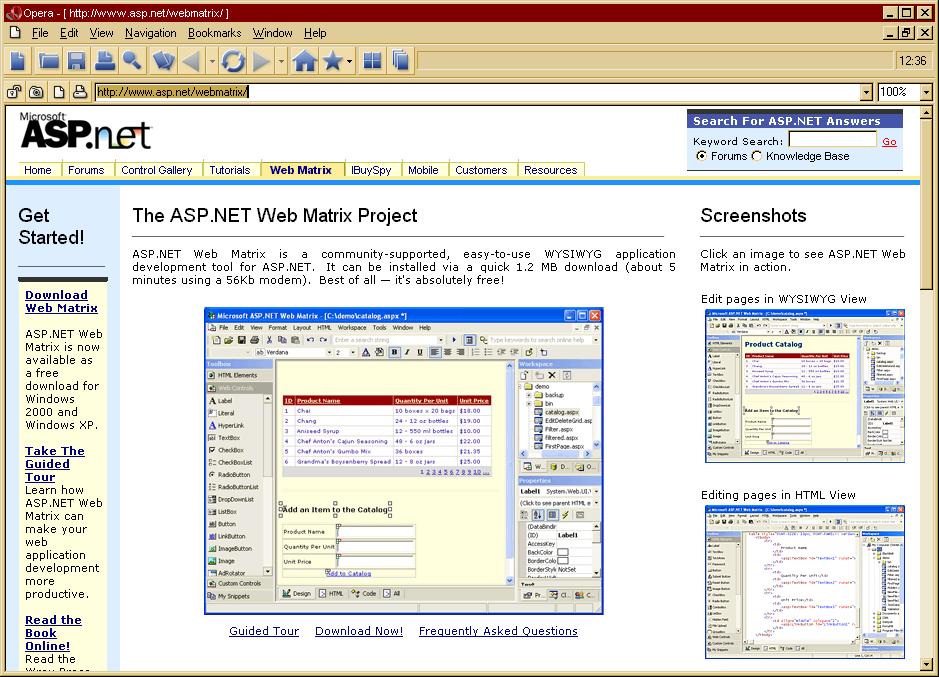Reload the page with circular arrows icon

point(233,61)
